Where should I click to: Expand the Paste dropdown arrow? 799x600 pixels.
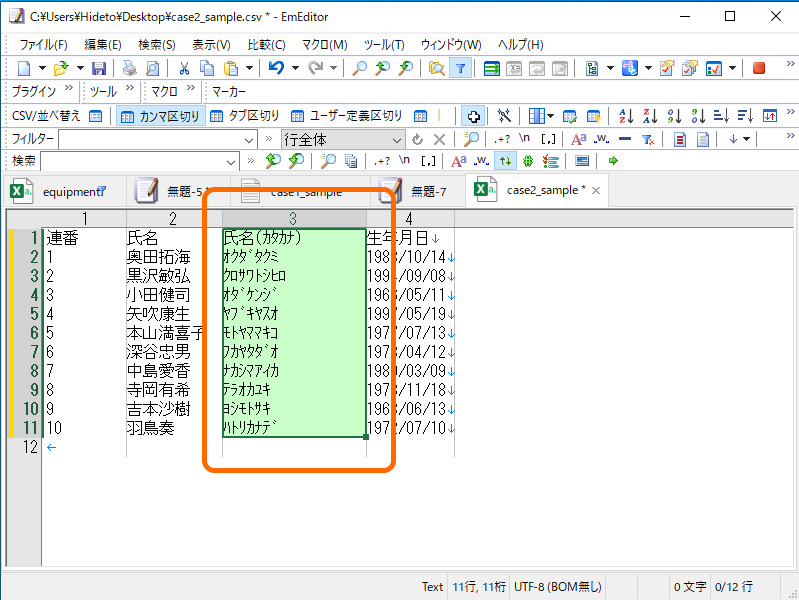coord(249,68)
